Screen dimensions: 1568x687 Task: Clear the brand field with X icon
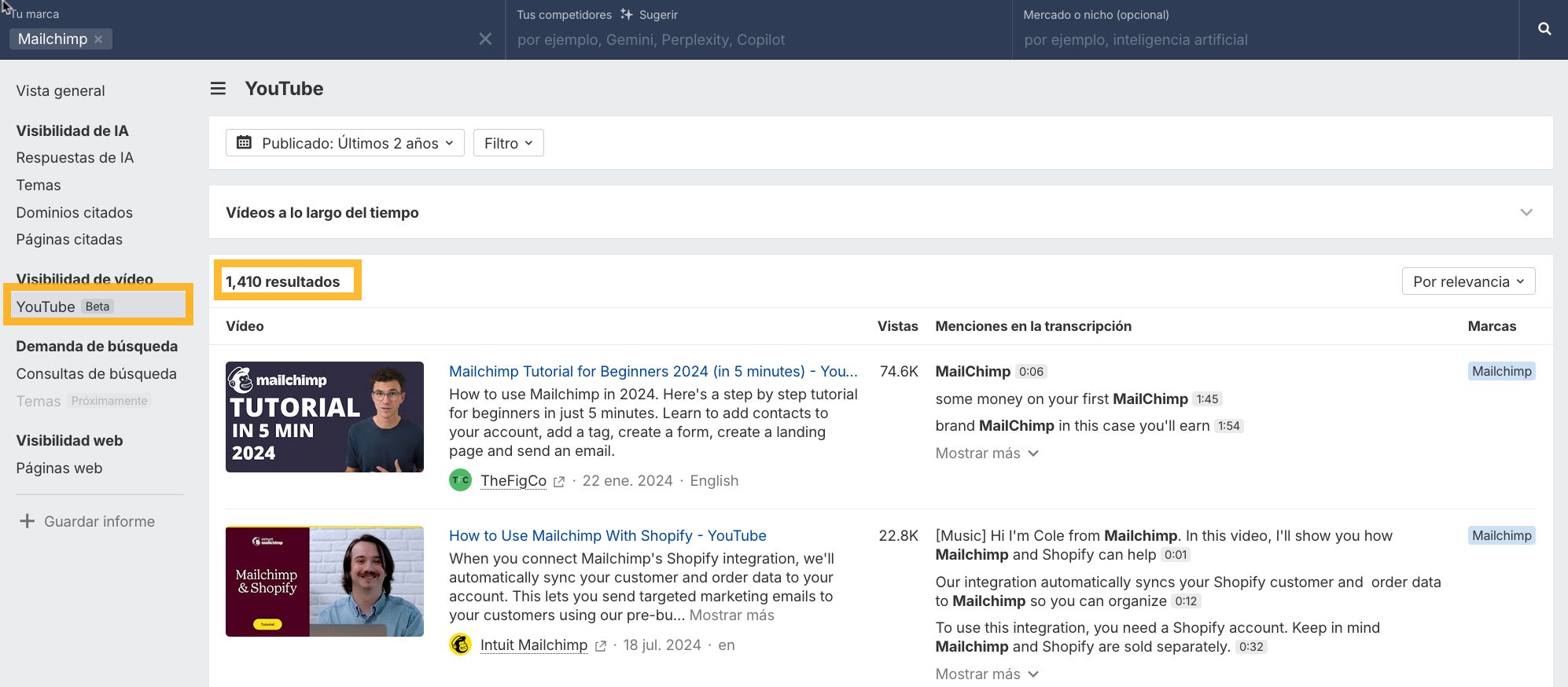click(485, 39)
